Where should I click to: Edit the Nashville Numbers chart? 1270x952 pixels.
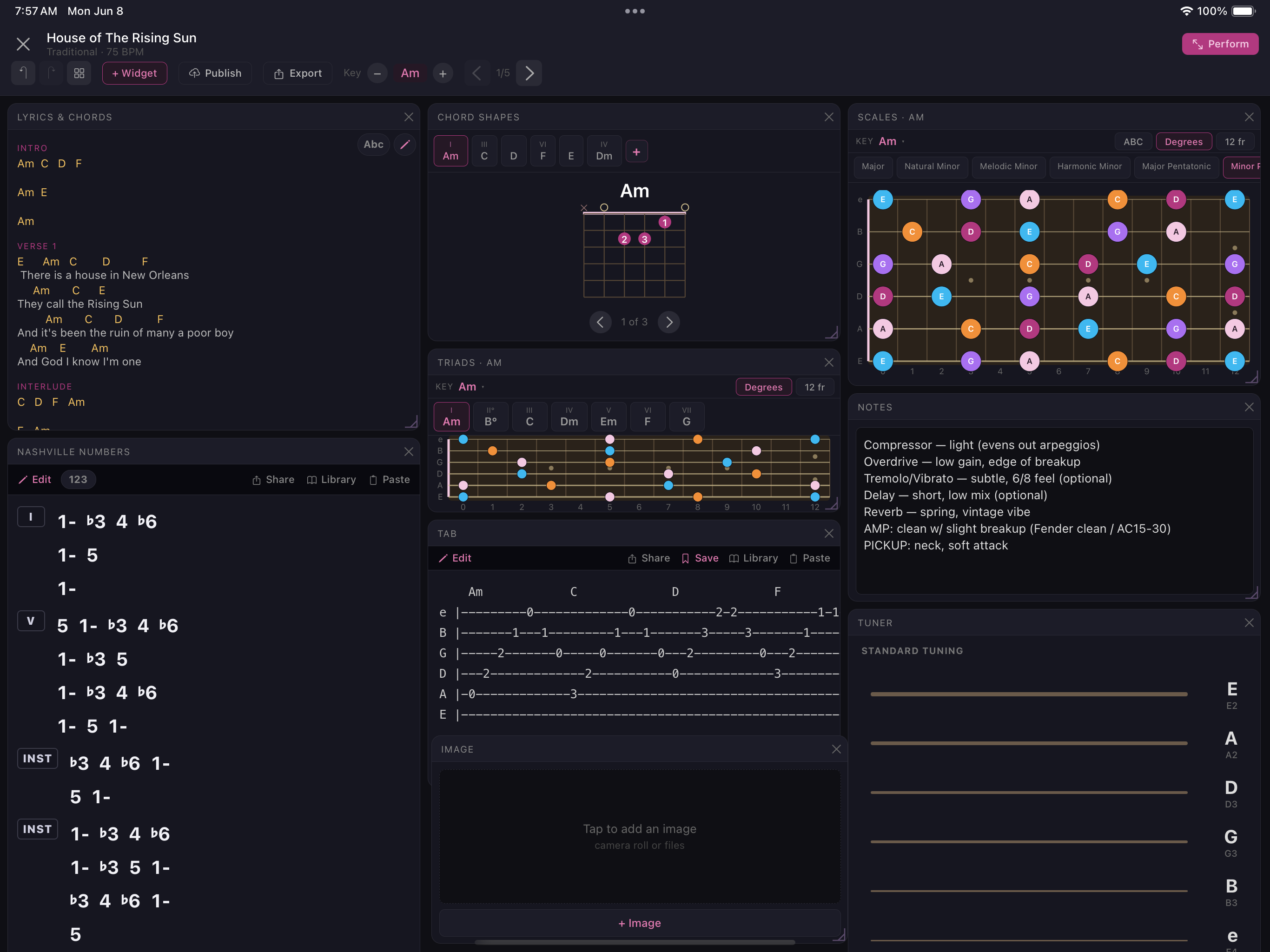pos(34,479)
